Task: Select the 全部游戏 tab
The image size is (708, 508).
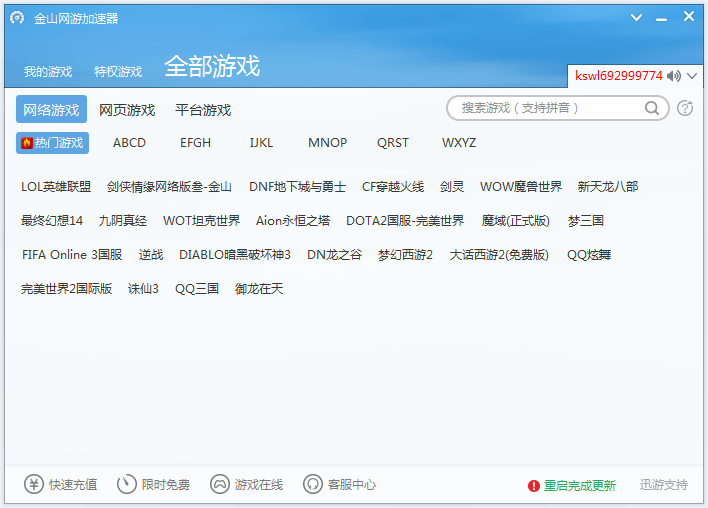Action: pyautogui.click(x=212, y=66)
